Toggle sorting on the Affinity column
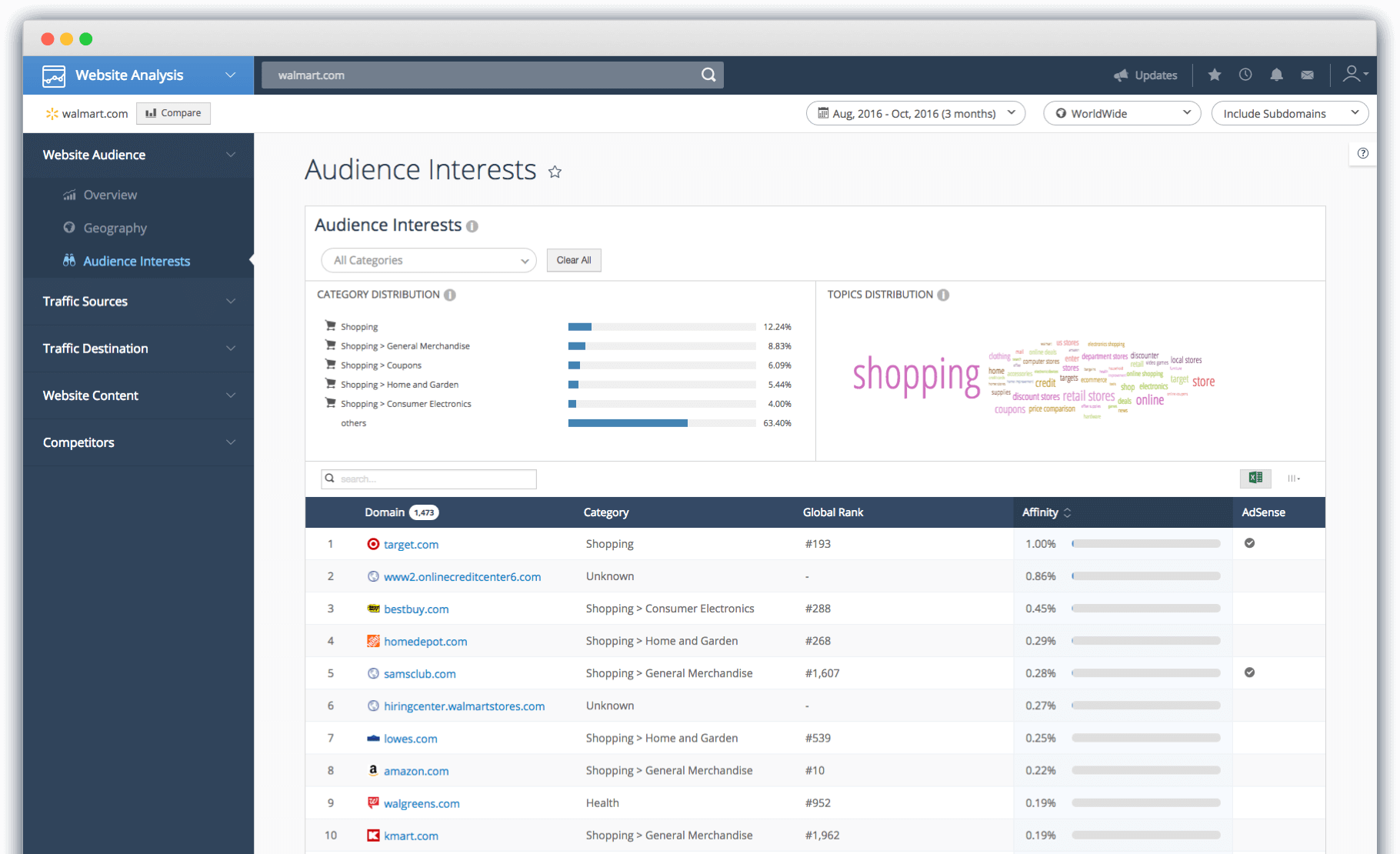Screen dimensions: 1400x854 pos(1068,512)
